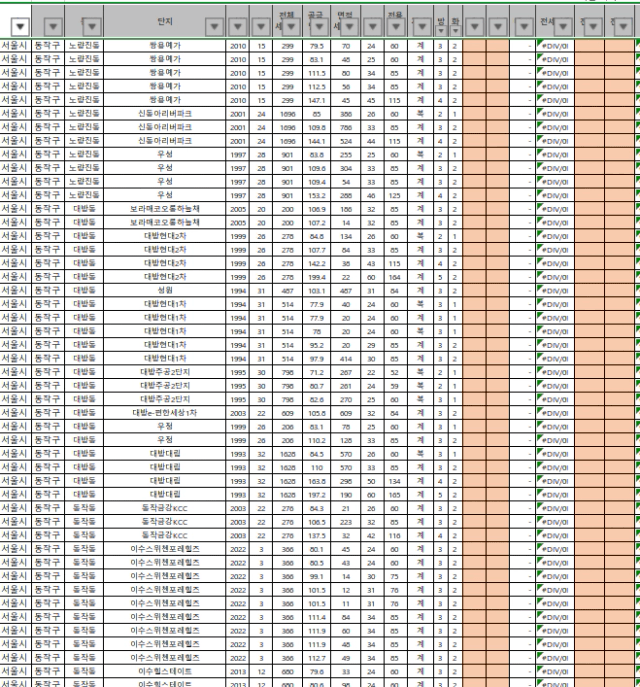The image size is (640, 687).
Task: Select the 103.1 cell in 성원 row
Action: 316,290
